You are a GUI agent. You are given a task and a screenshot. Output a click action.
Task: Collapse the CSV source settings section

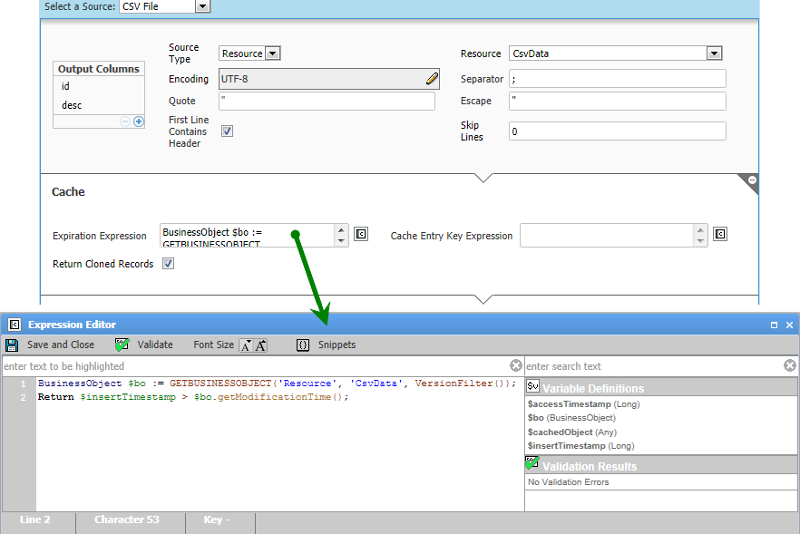pos(483,177)
